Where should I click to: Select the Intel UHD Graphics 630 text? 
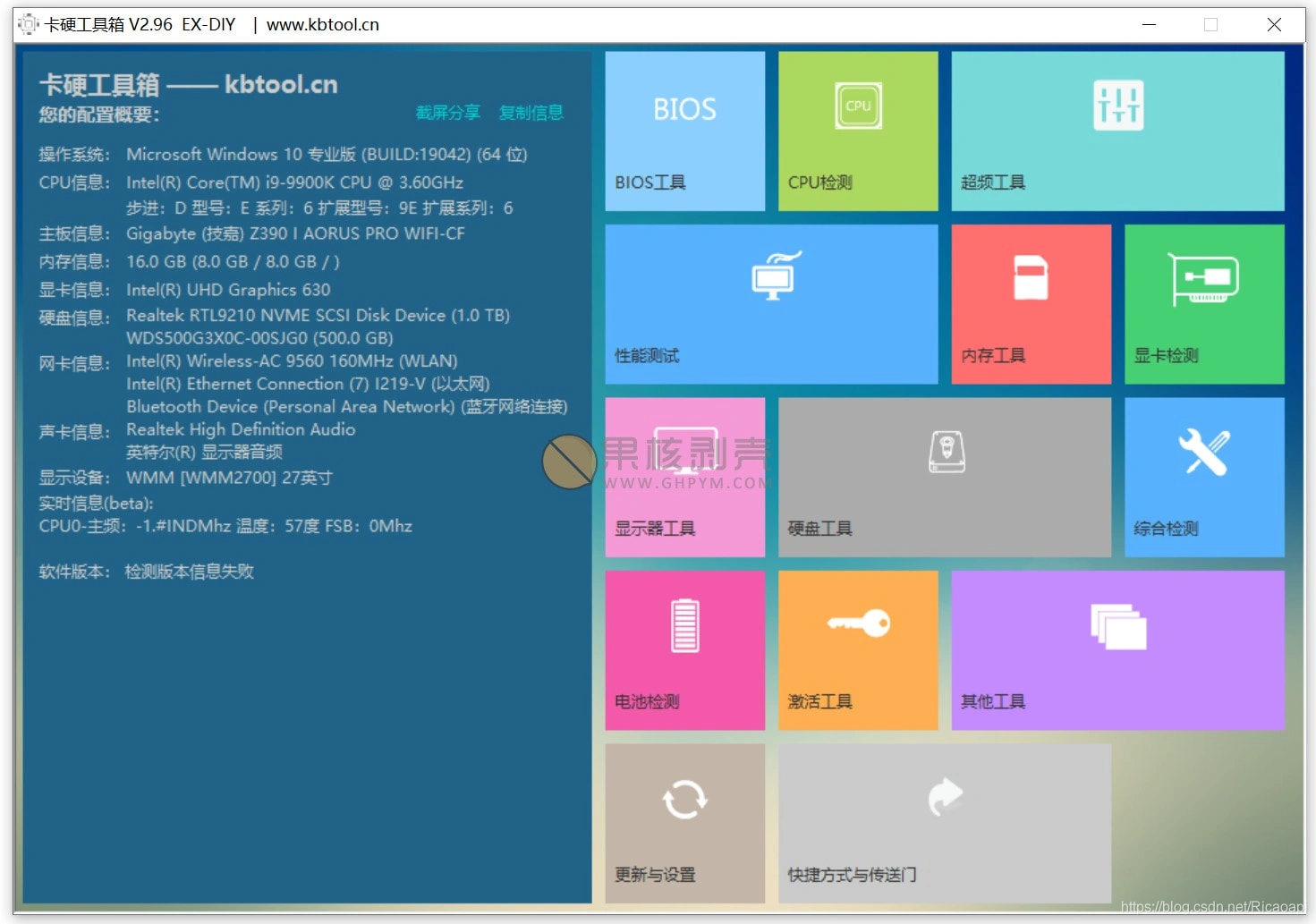pos(228,290)
